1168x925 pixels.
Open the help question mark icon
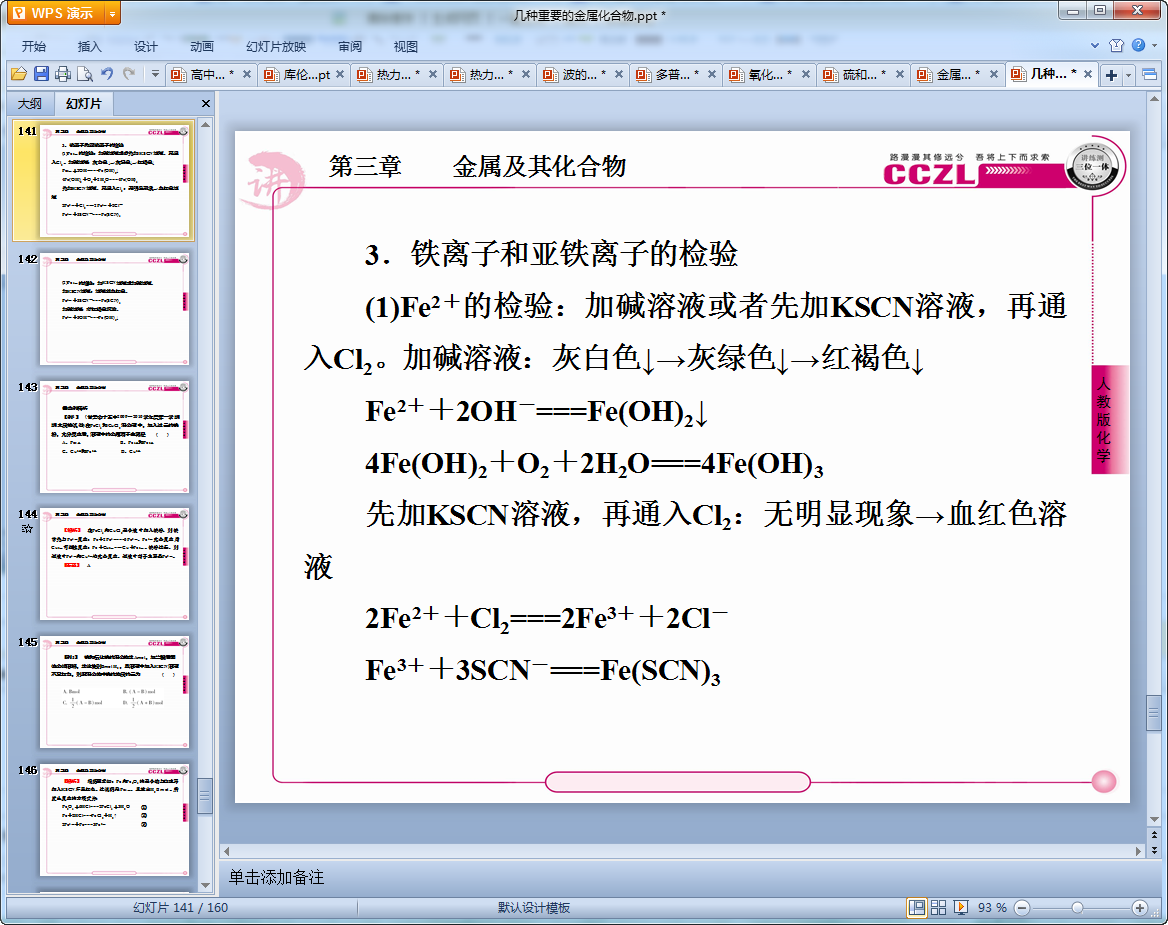[1138, 45]
